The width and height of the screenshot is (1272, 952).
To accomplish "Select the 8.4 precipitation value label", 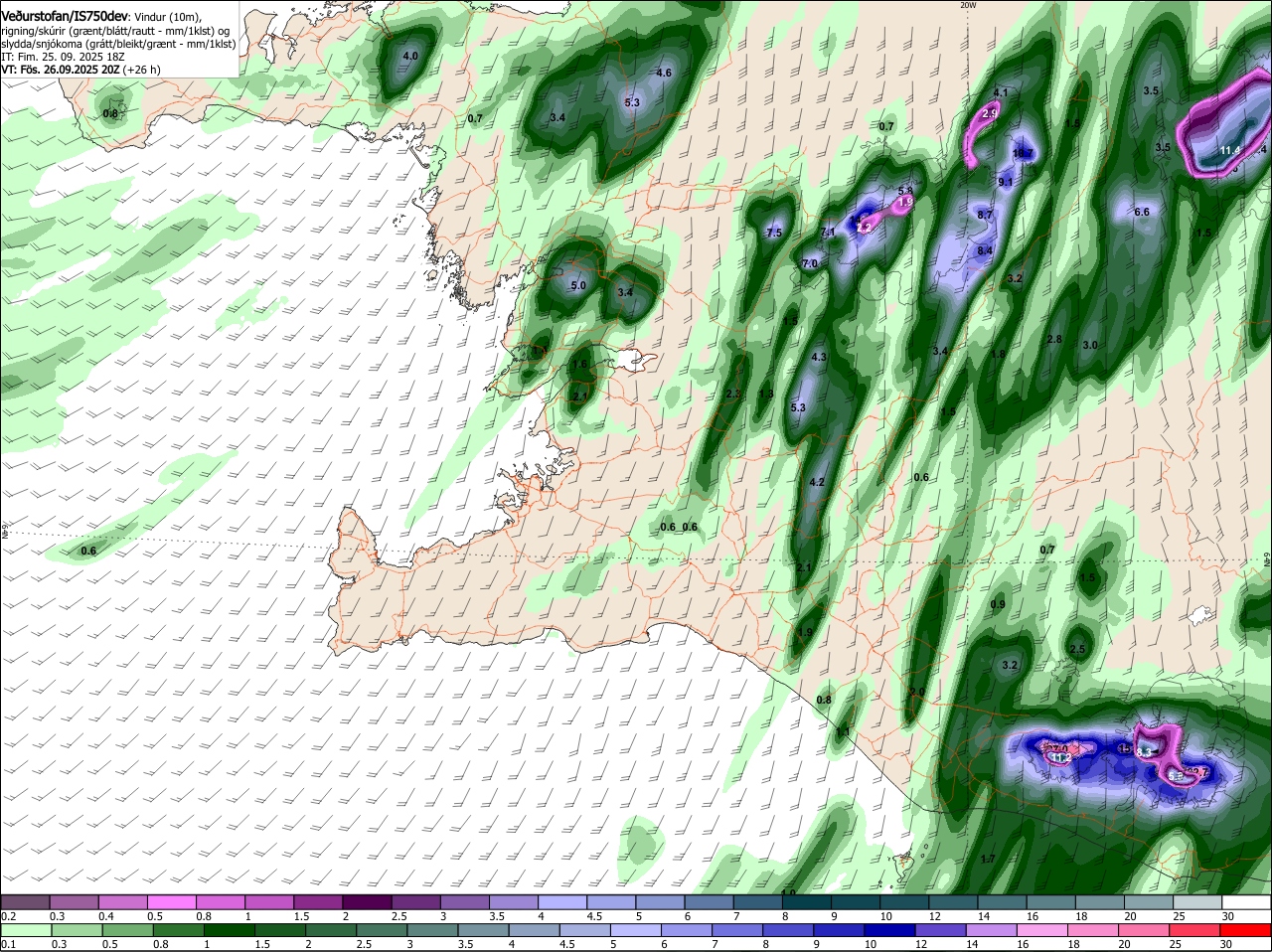I will pyautogui.click(x=985, y=250).
